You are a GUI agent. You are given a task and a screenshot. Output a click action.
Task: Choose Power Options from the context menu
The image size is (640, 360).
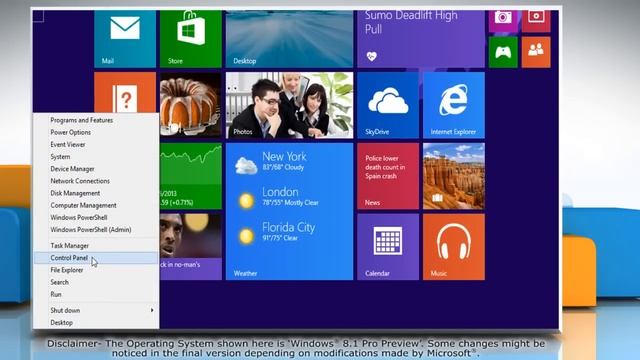(96, 132)
